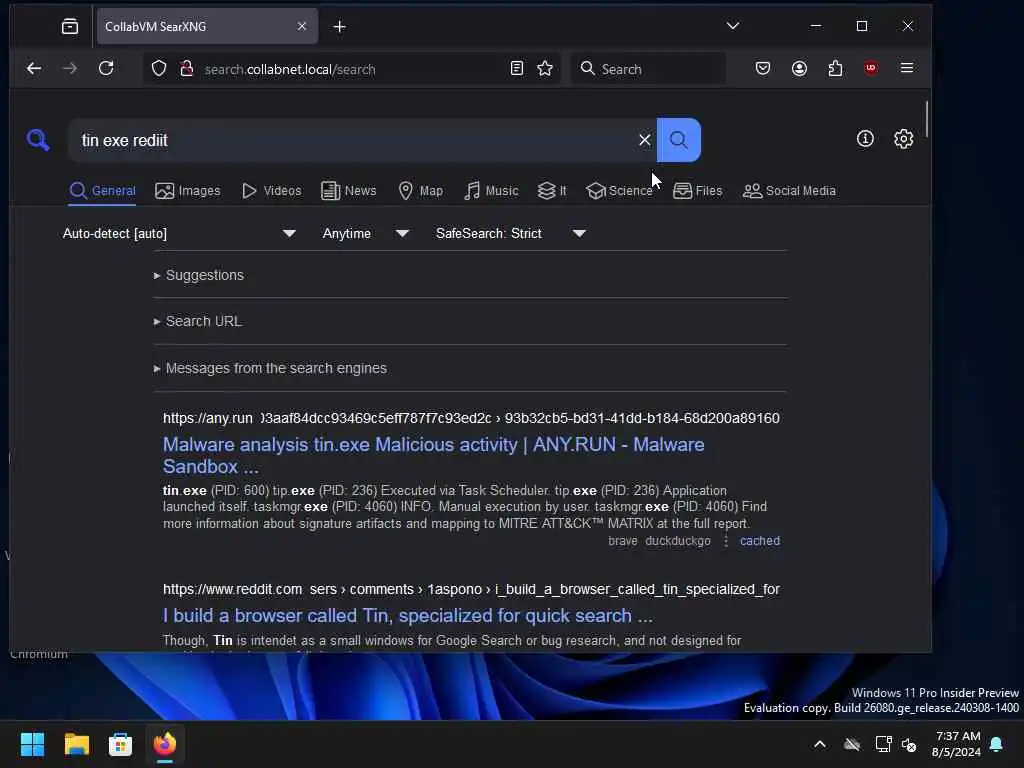
Task: Switch to Social Media category tab
Action: [x=789, y=191]
